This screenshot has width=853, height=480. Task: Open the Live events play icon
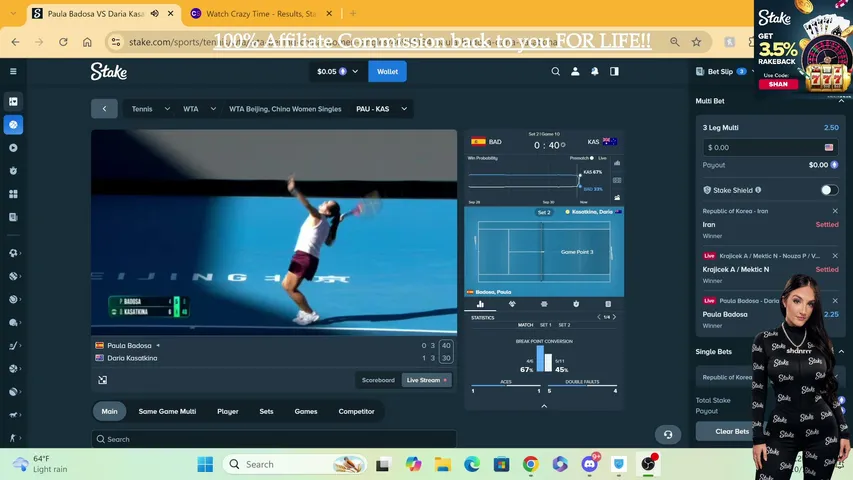tap(13, 148)
